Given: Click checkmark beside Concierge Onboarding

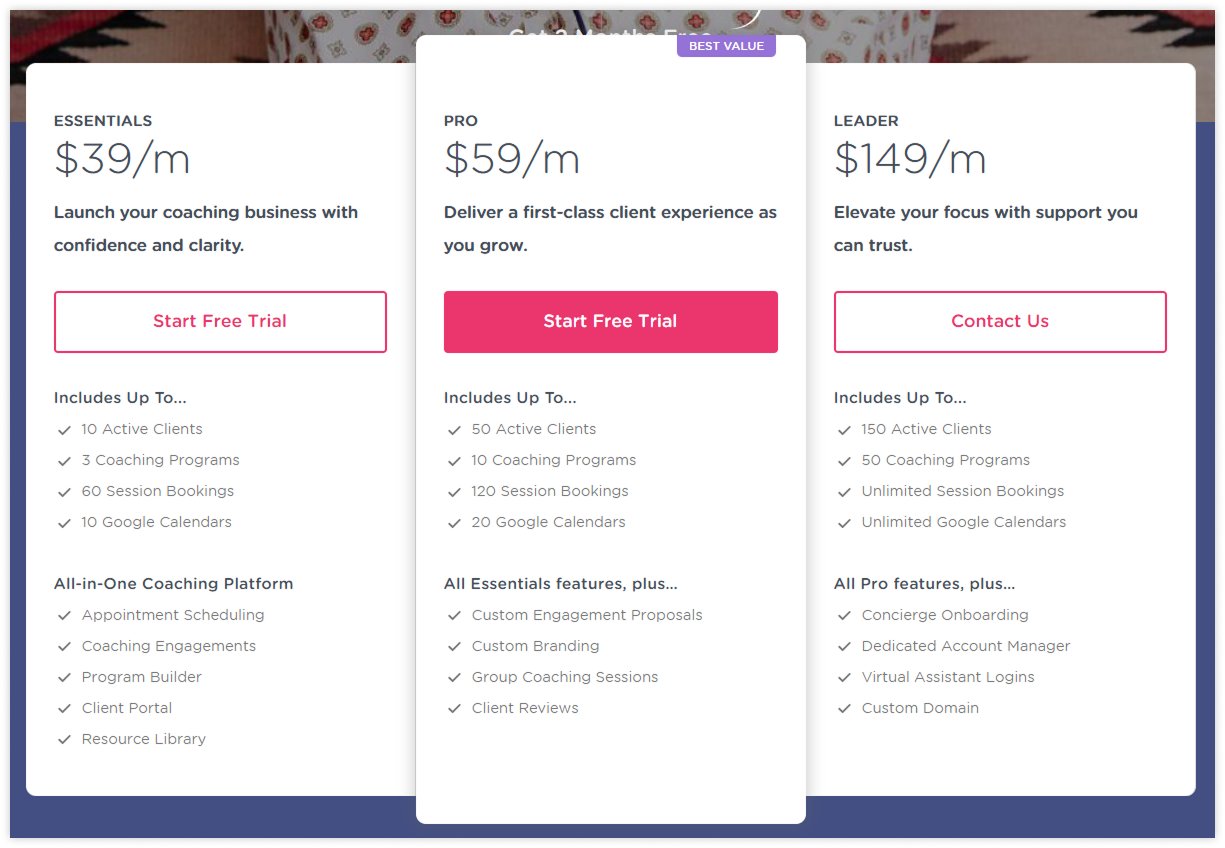Looking at the screenshot, I should [x=845, y=616].
